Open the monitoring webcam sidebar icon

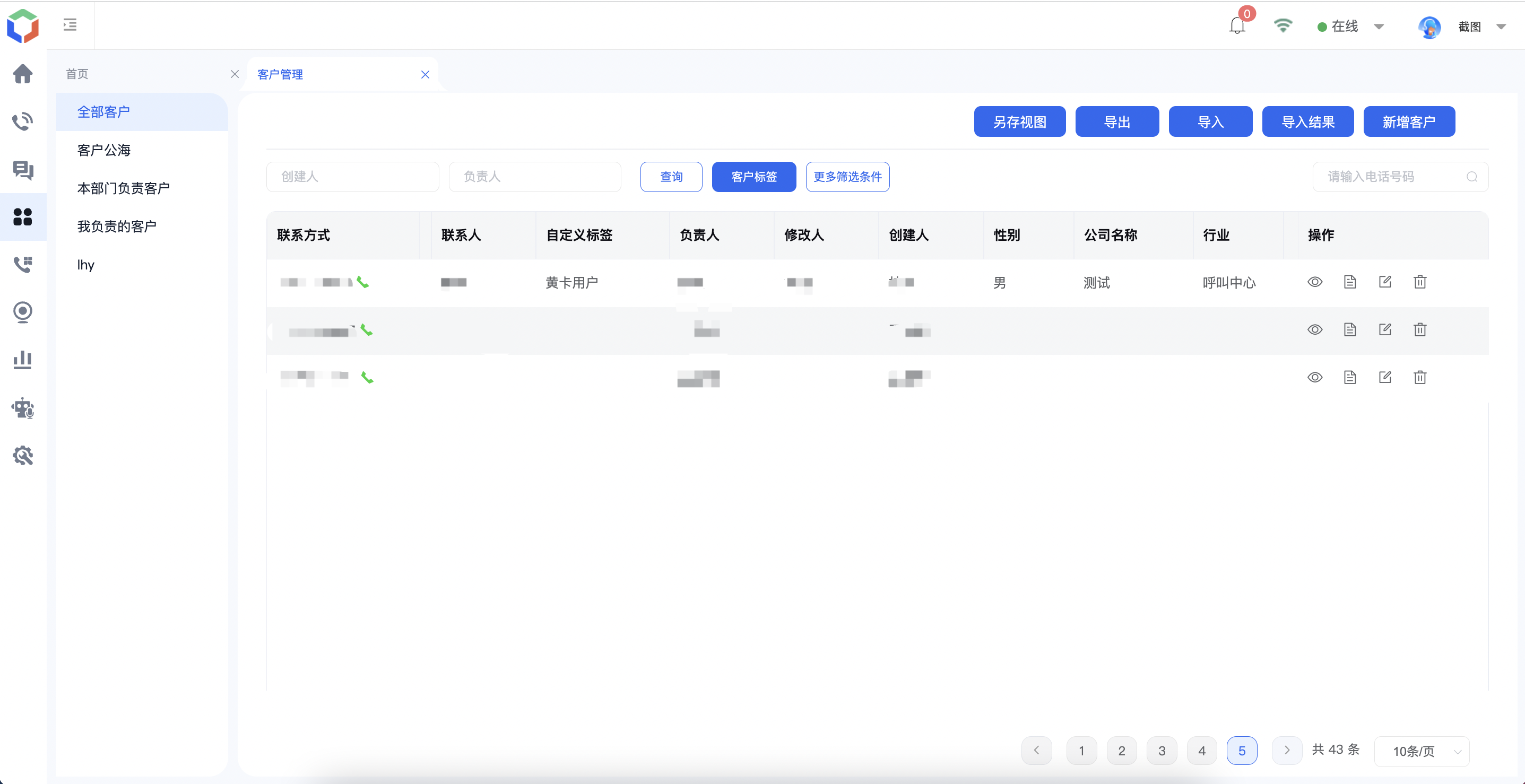[22, 312]
